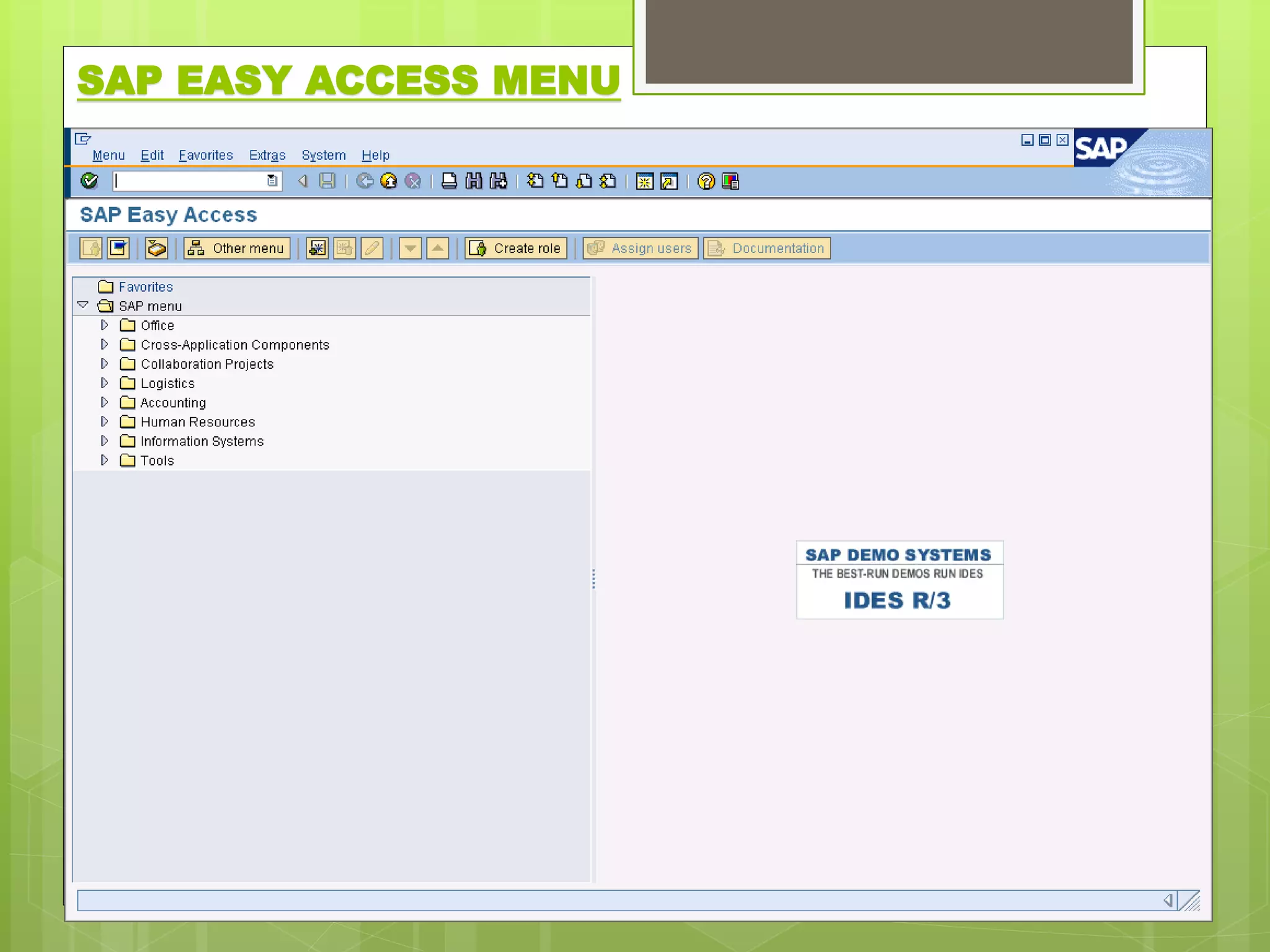This screenshot has width=1270, height=952.
Task: Select the Logistics tree item label
Action: 167,383
